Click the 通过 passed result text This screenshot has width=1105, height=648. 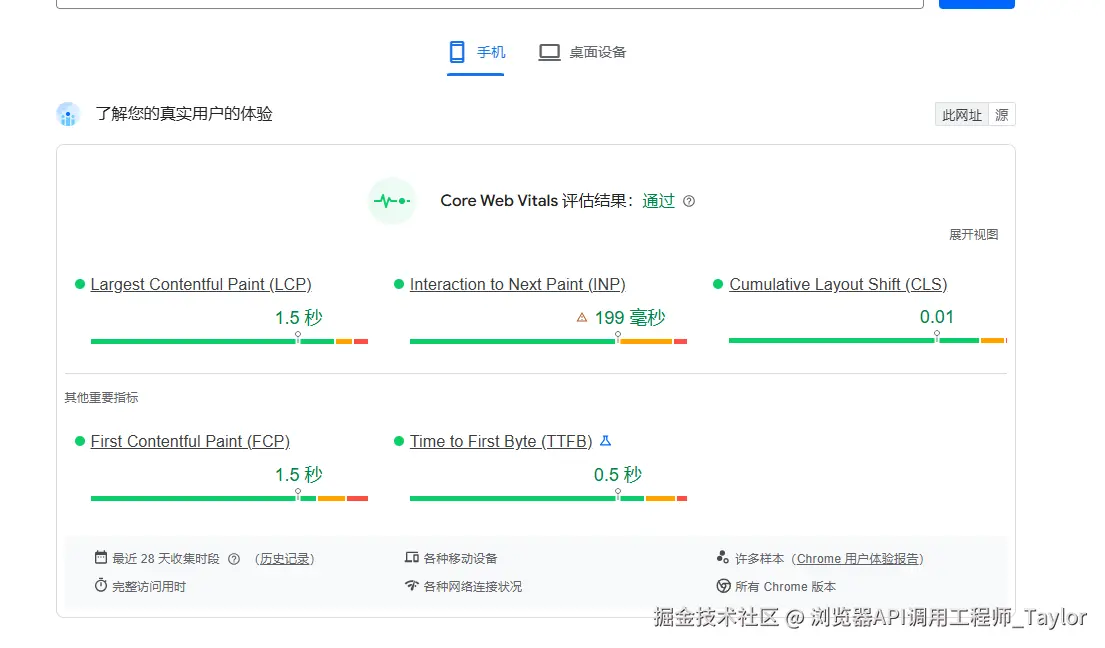click(x=658, y=201)
